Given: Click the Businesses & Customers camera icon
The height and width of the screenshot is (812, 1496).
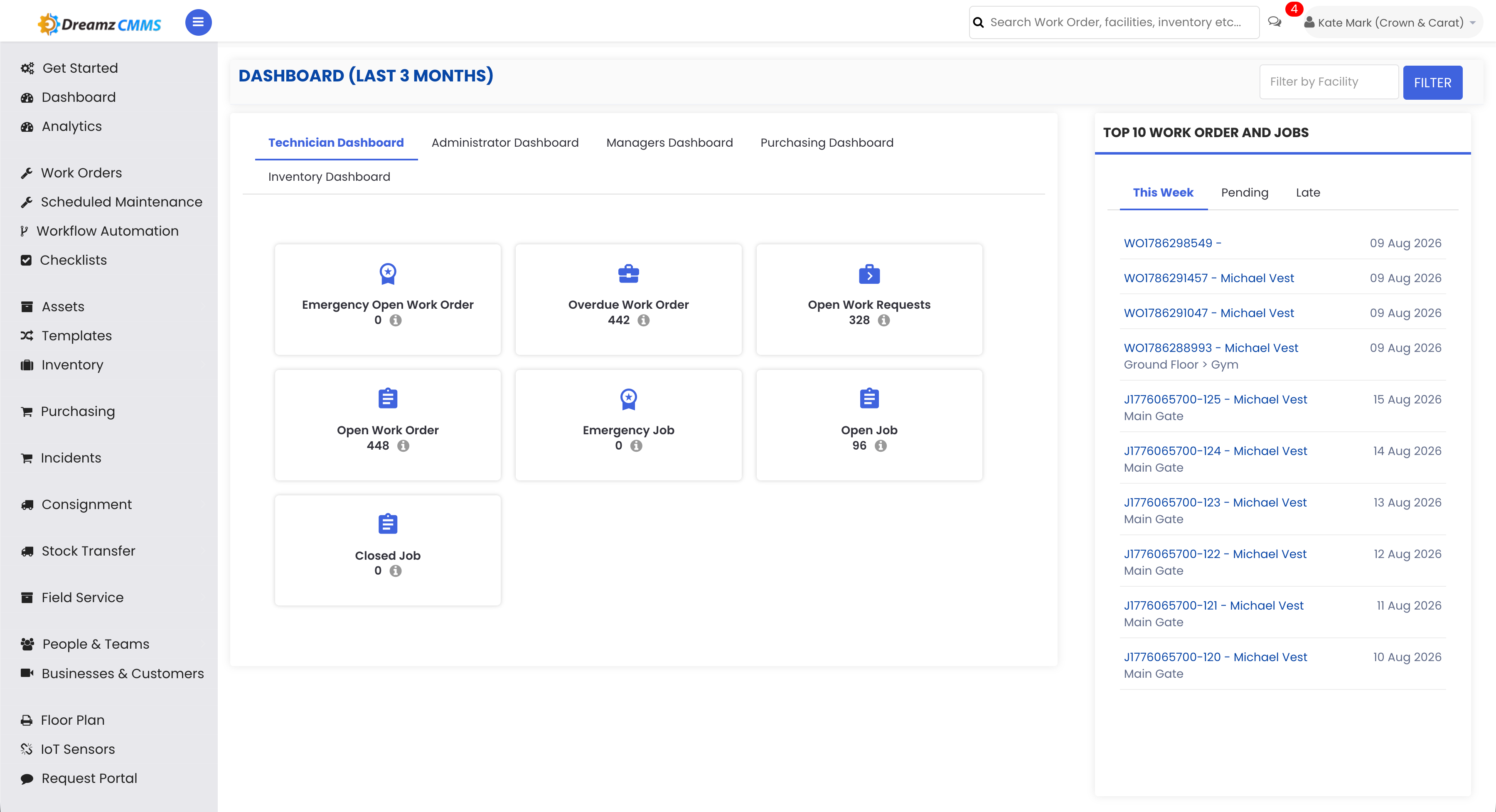Looking at the screenshot, I should point(27,673).
